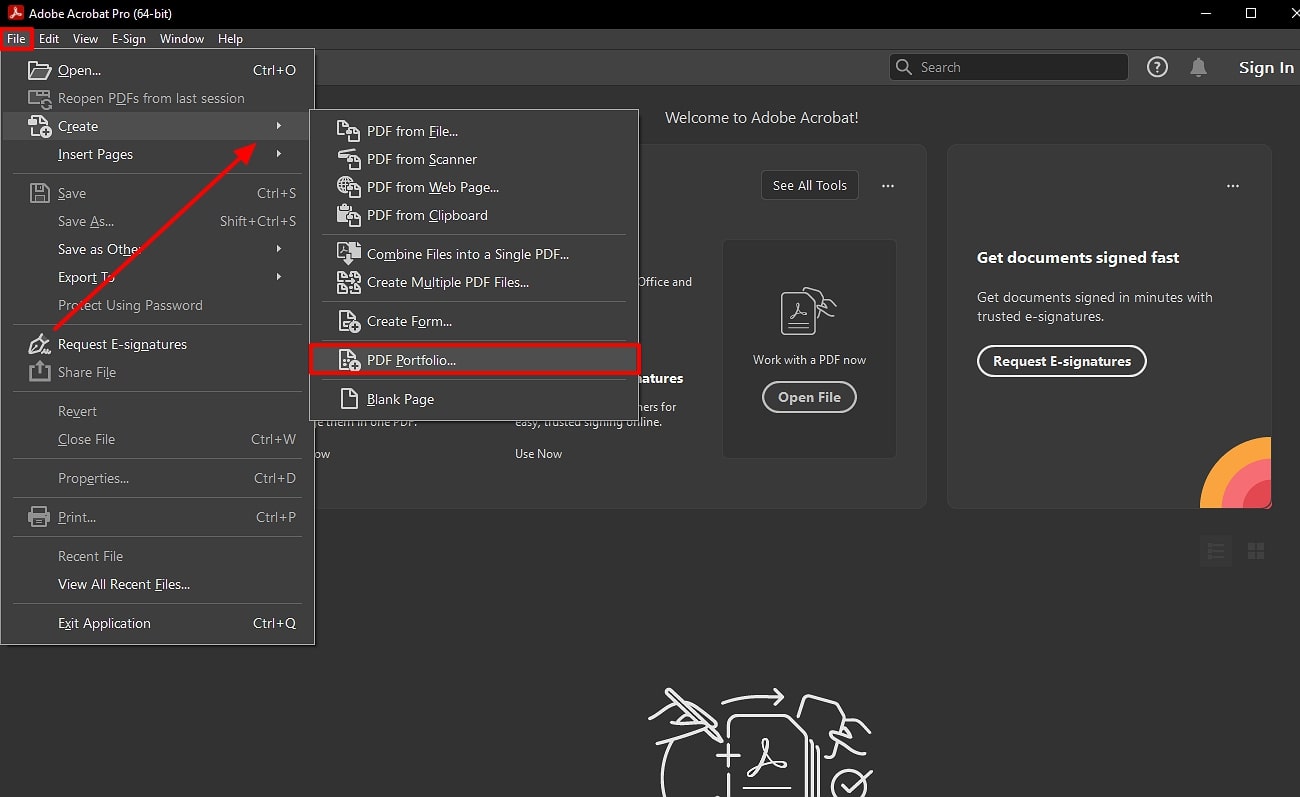Click in the Search field
The image size is (1300, 797).
pyautogui.click(x=1008, y=67)
